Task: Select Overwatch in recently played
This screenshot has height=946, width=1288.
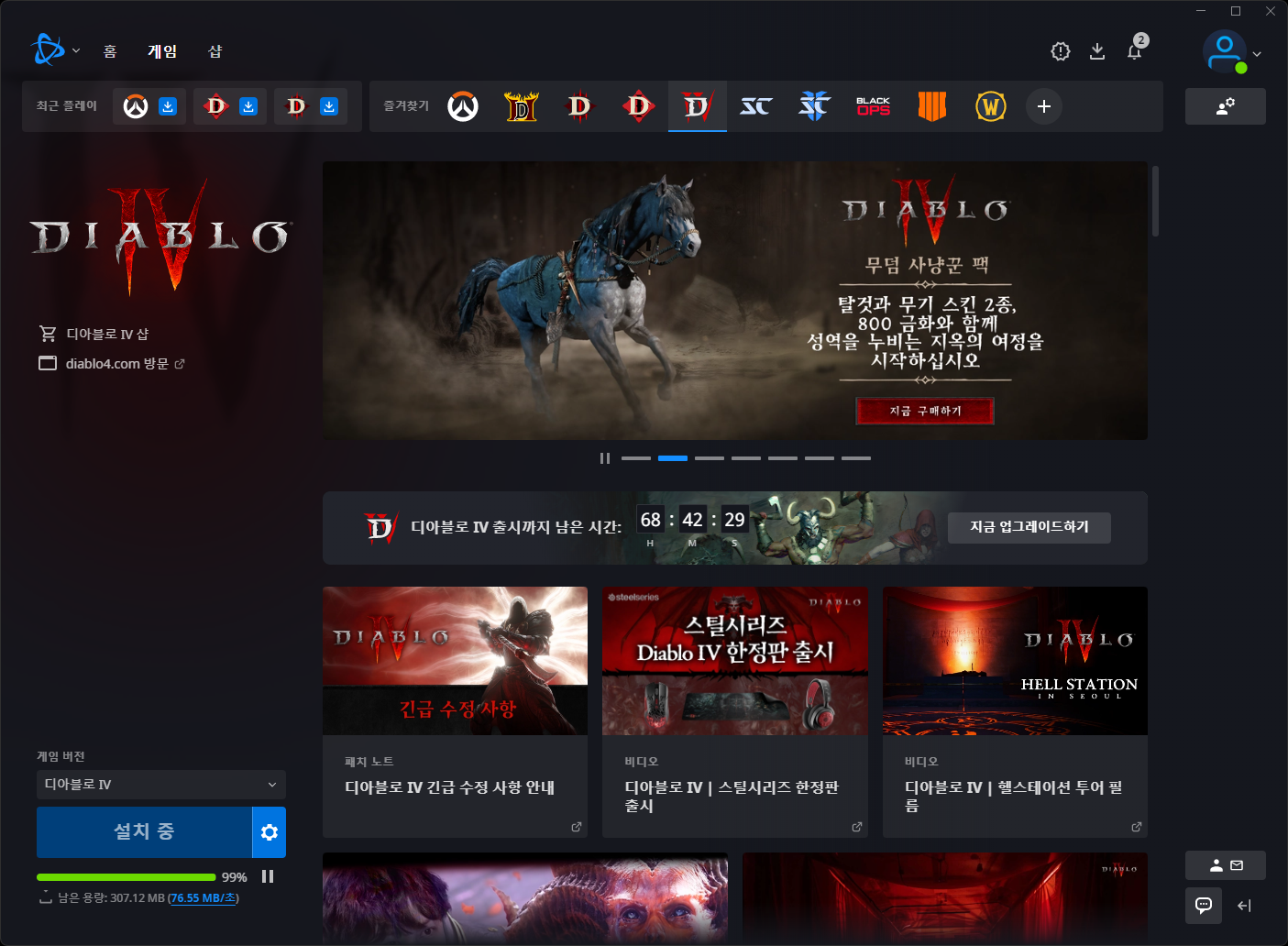Action: coord(136,106)
